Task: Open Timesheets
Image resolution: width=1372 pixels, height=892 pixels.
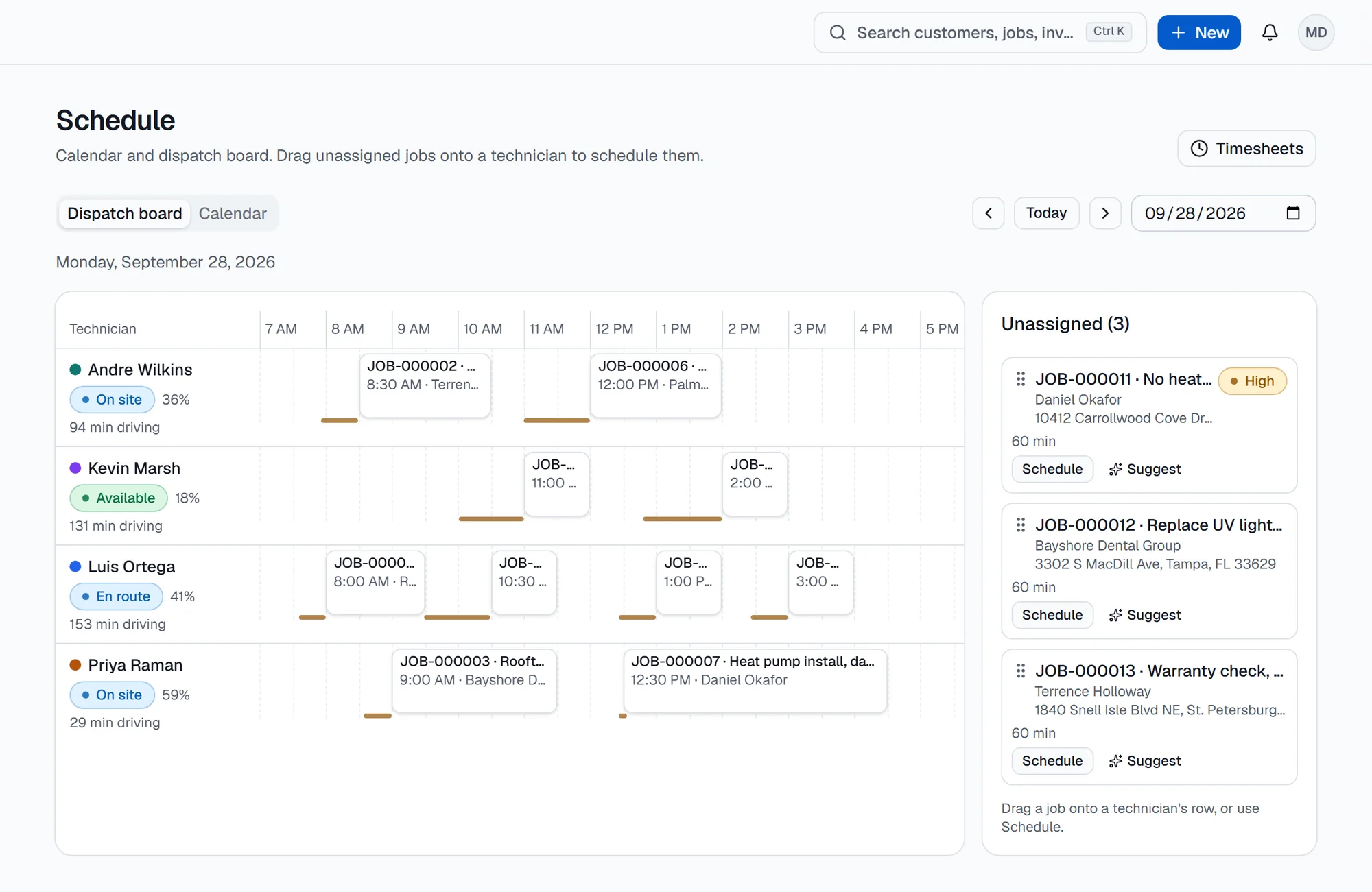Action: tap(1246, 149)
